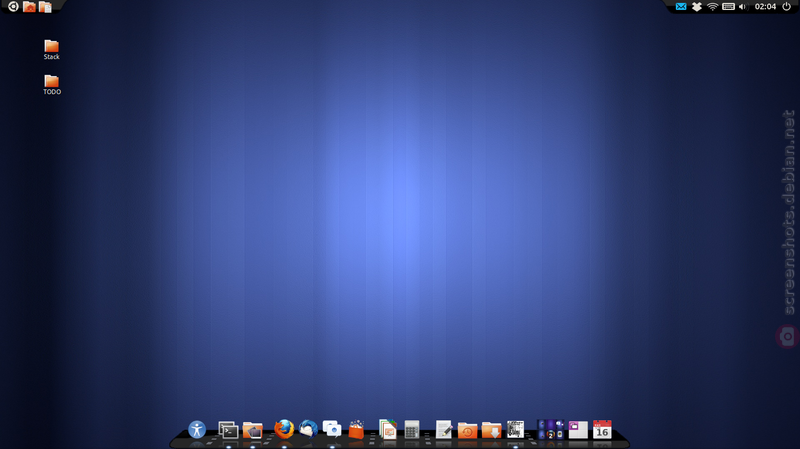Open the Downloads folder in dock
Viewport: 800px width, 449px height.
pos(491,430)
